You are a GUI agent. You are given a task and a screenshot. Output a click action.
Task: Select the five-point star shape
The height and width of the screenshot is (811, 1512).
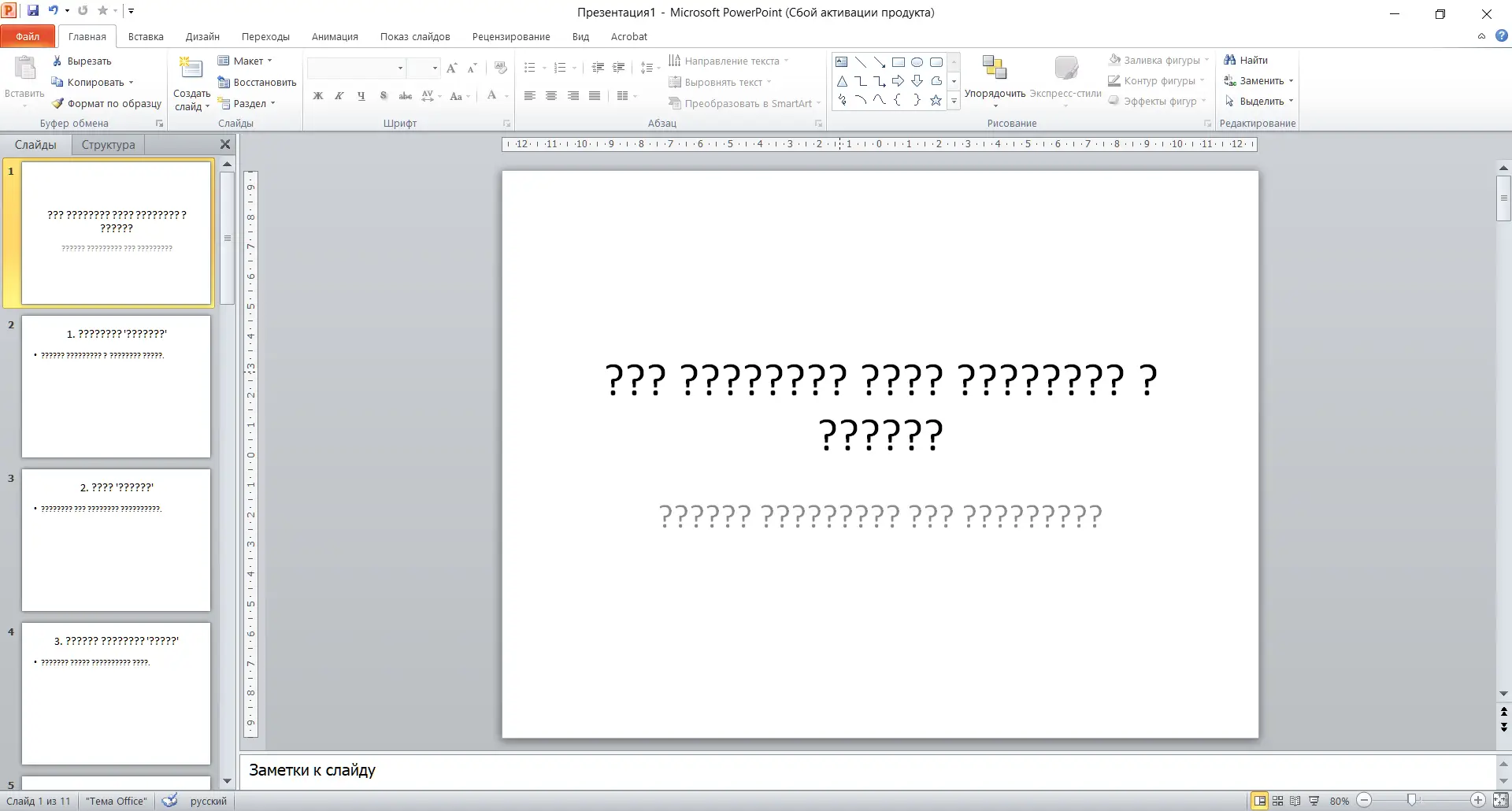[936, 100]
